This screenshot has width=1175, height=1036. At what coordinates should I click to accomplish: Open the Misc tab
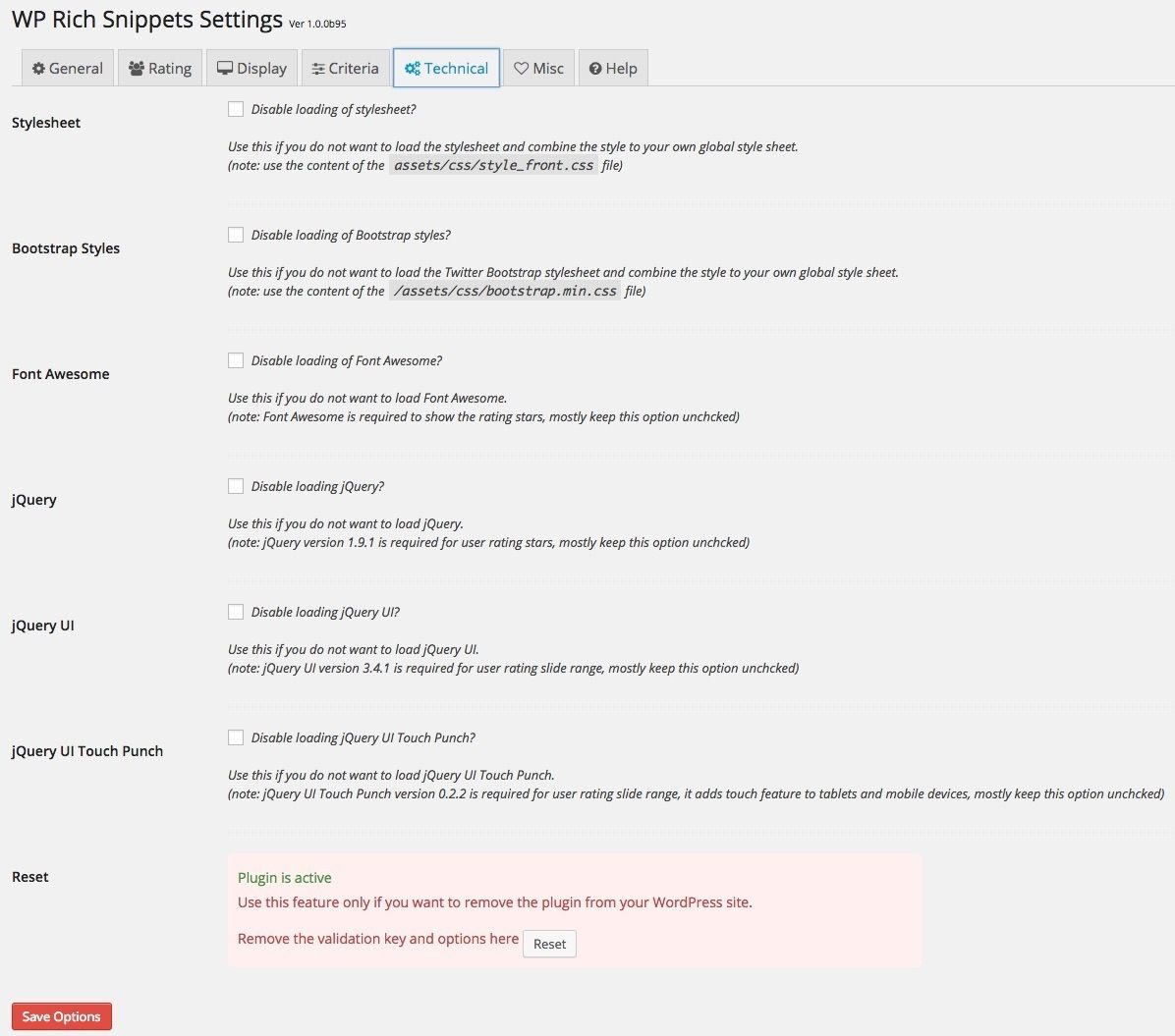click(538, 68)
